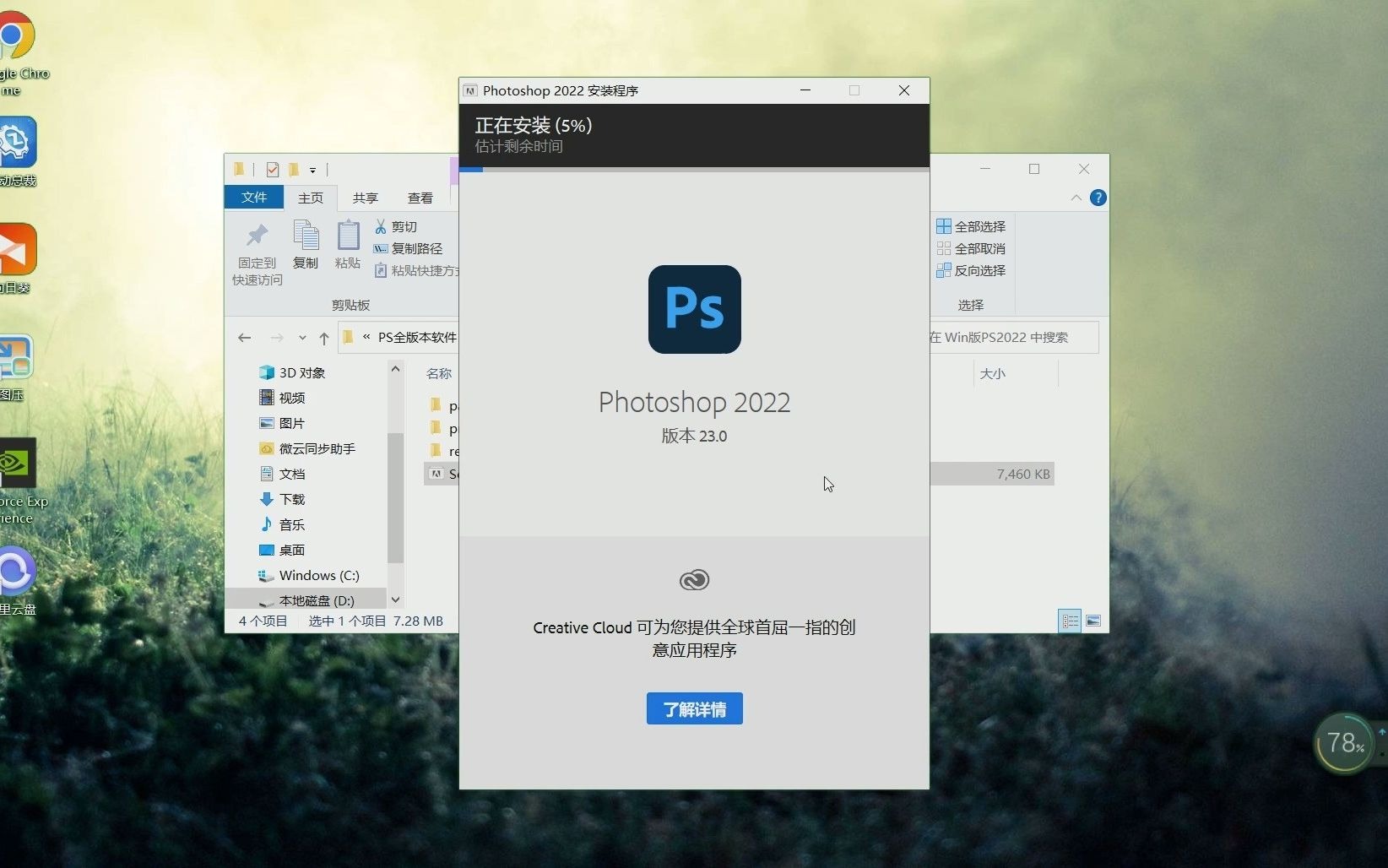Select 音乐 in navigation pane
This screenshot has height=868, width=1388.
click(x=282, y=524)
